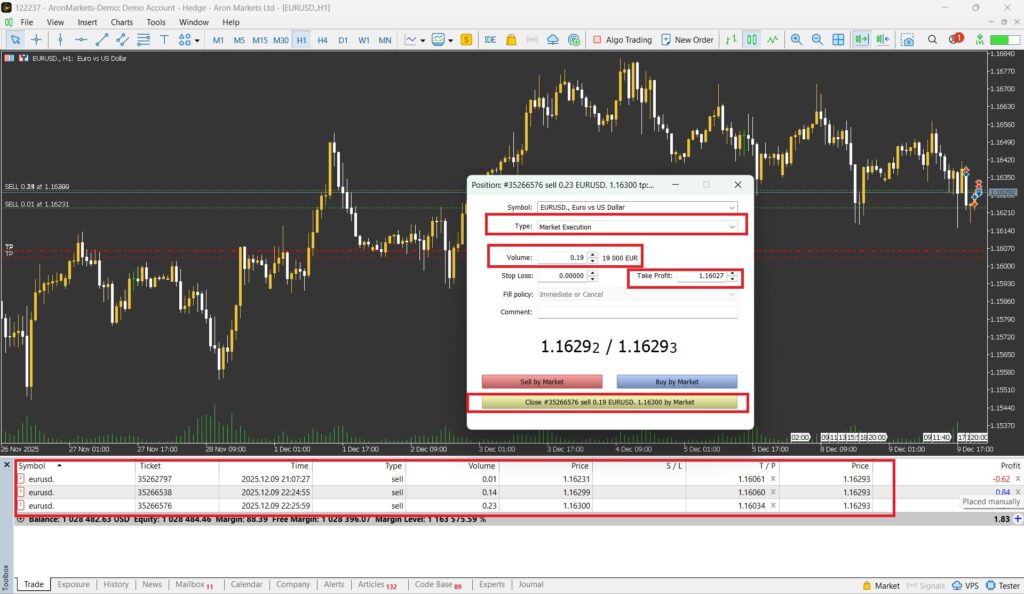Pick the trendline drawing tool
The width and height of the screenshot is (1024, 594).
point(101,40)
